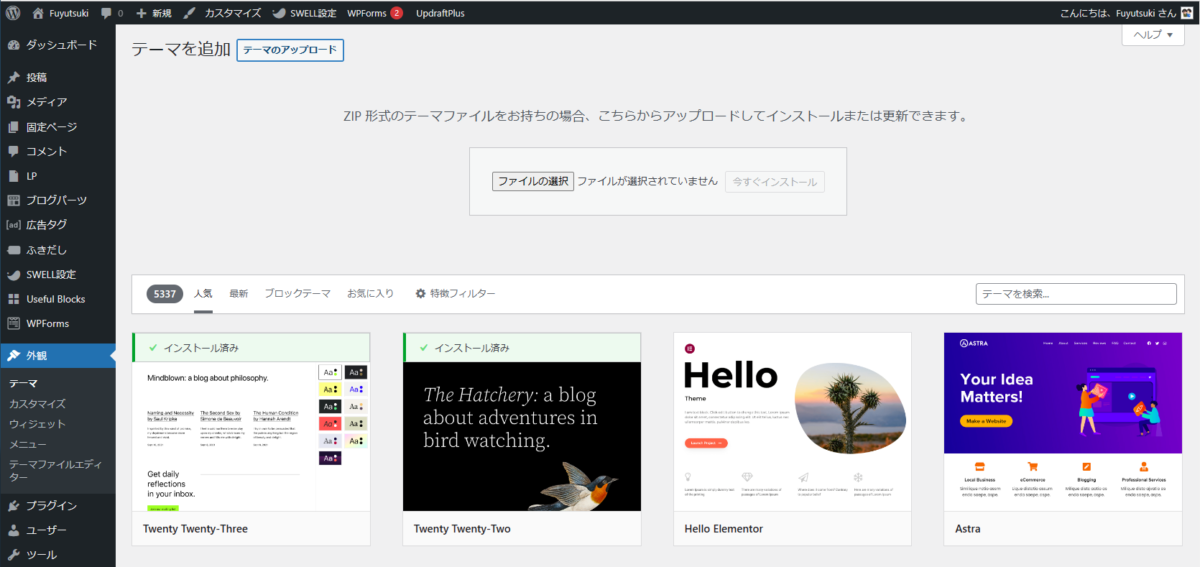Viewport: 1200px width, 567px height.
Task: Switch to 最新 tab
Action: click(x=239, y=294)
